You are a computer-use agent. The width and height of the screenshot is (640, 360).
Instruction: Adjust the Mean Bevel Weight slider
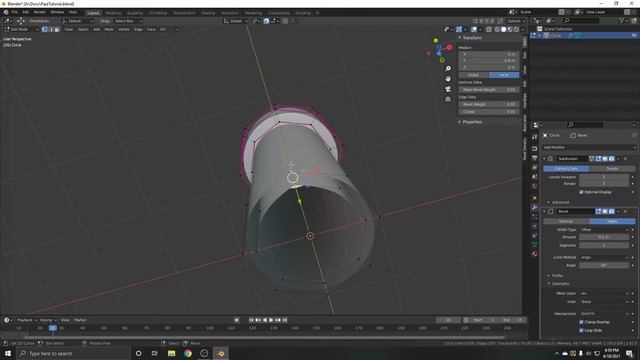(x=489, y=90)
